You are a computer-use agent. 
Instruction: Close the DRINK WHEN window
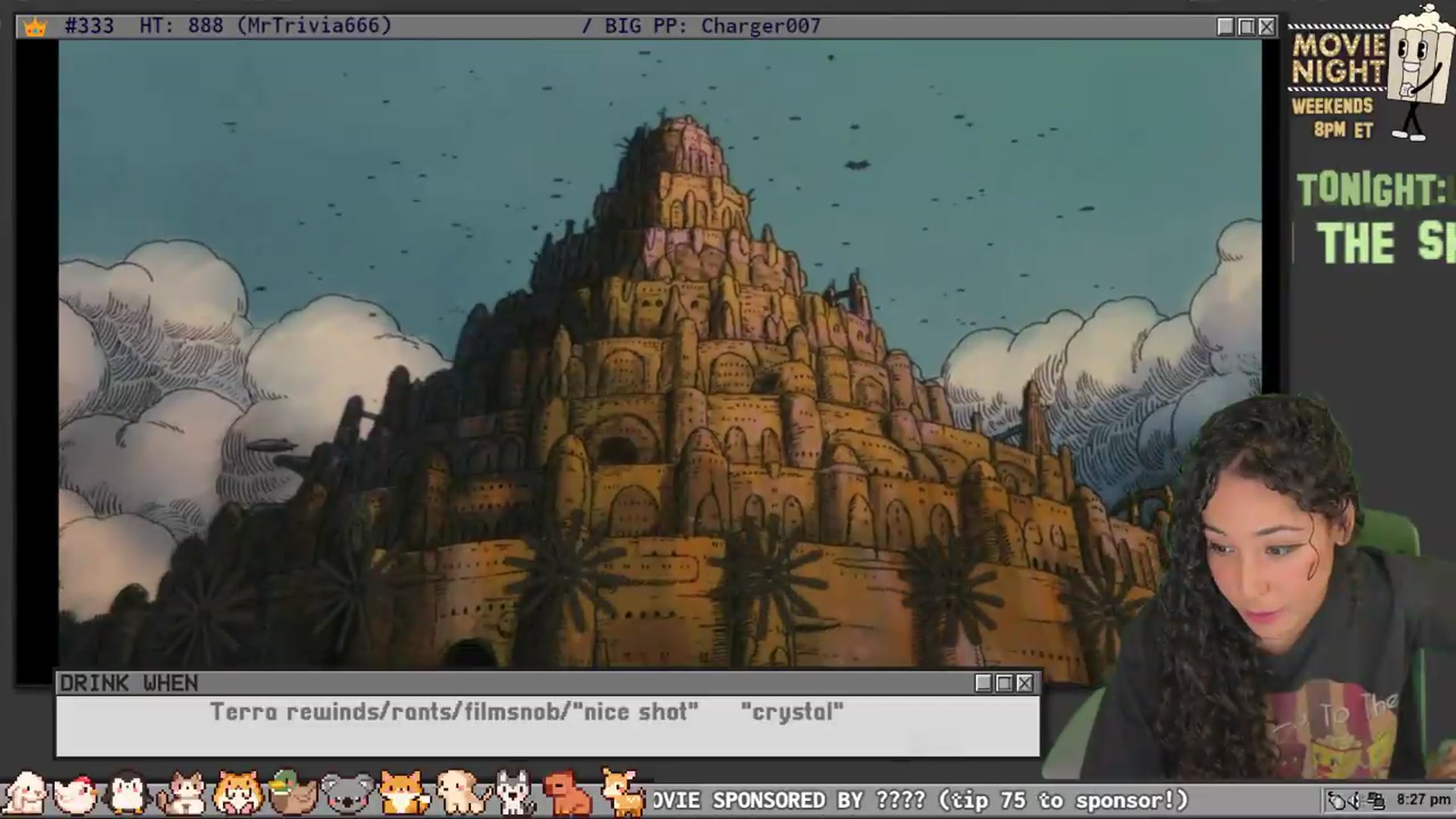[1025, 683]
